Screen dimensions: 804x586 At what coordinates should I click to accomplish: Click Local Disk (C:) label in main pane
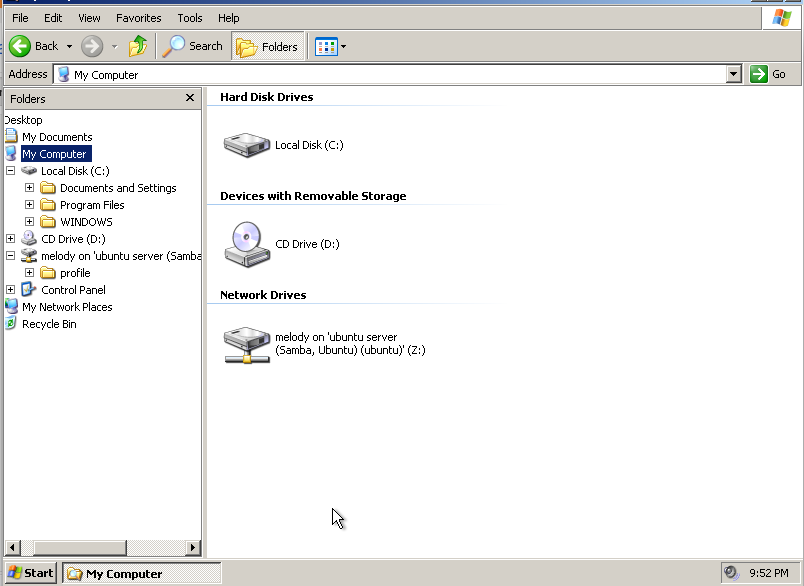pos(309,145)
